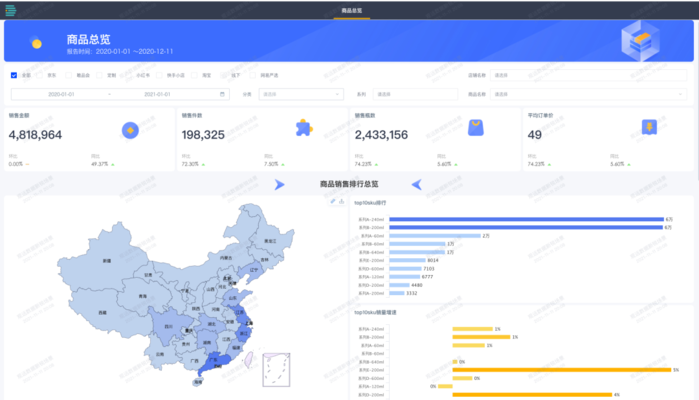
Task: Click arrow icon left of 商品销售排行总览
Action: (279, 184)
